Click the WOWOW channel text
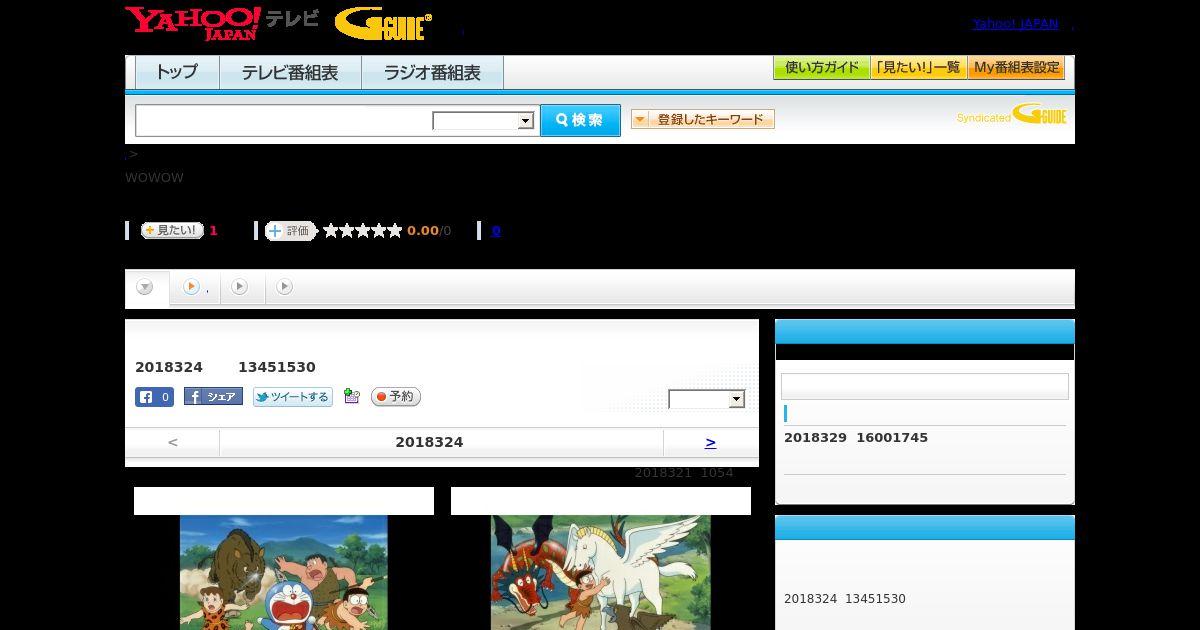Screen dimensions: 1200x630 pos(154,178)
